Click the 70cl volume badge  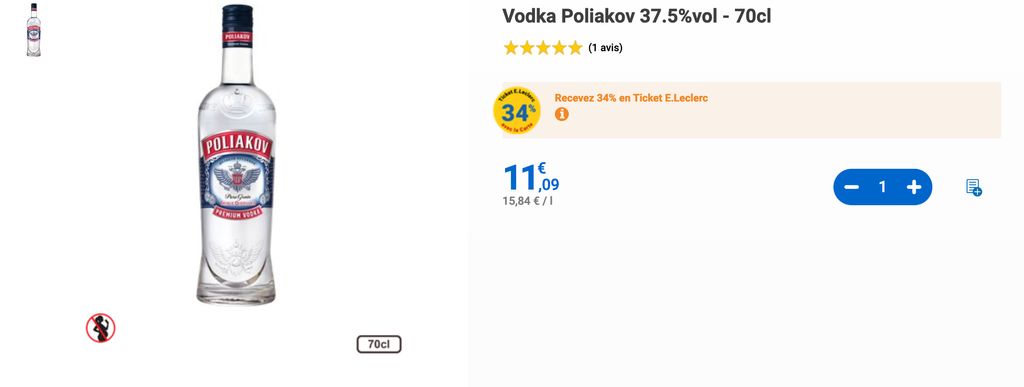(379, 344)
